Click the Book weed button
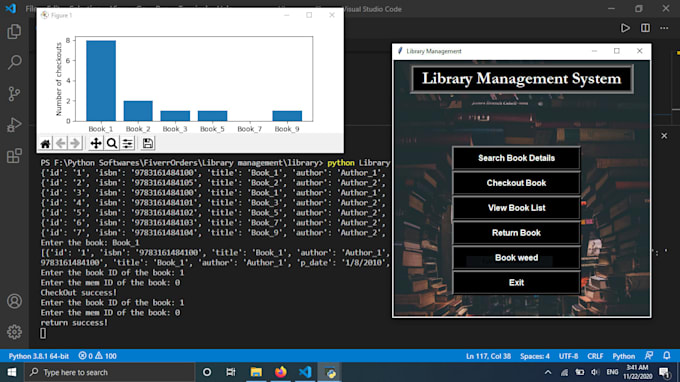Viewport: 680px width, 382px height. click(x=516, y=258)
